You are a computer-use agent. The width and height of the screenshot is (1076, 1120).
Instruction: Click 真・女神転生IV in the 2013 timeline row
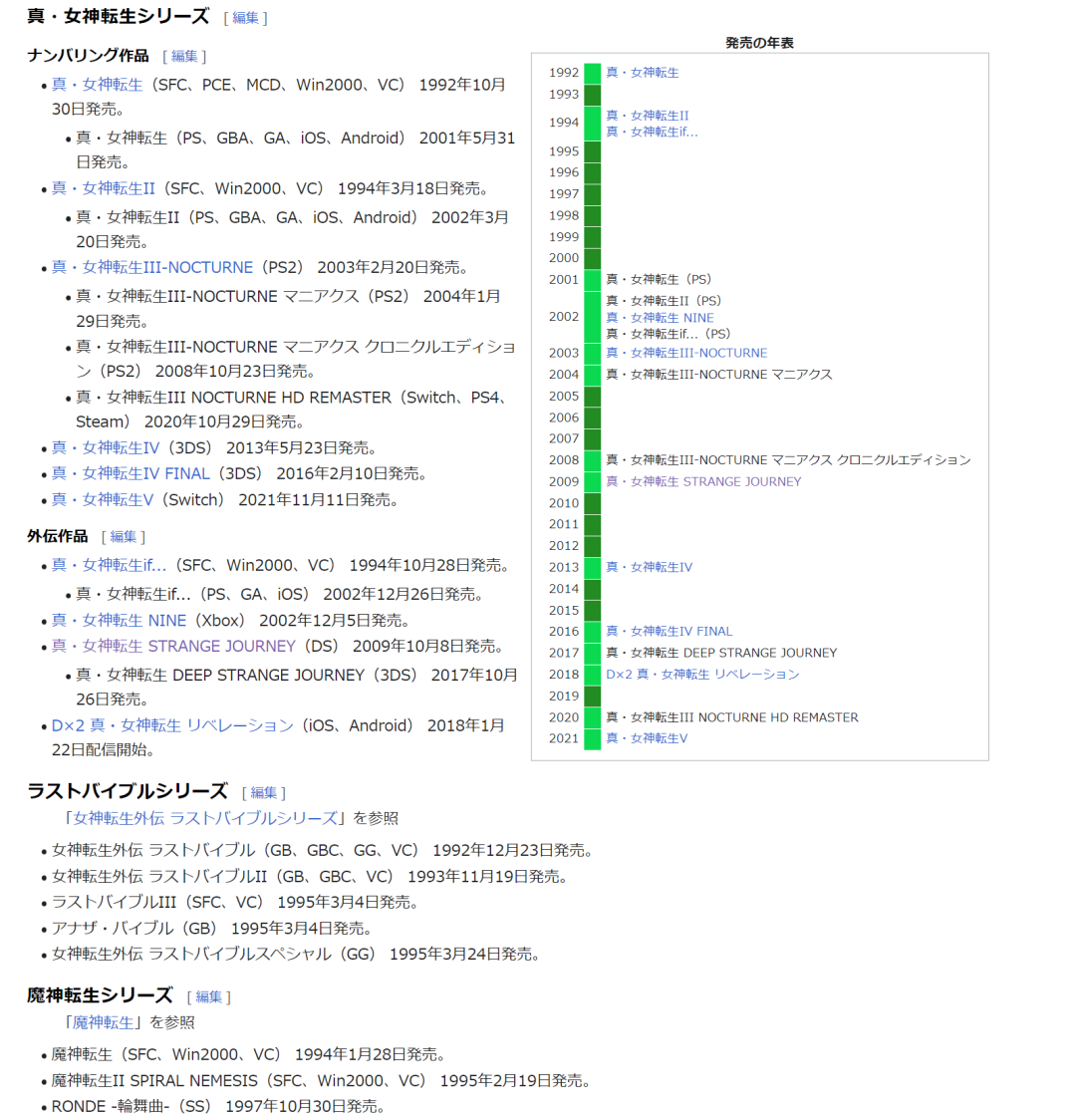649,567
